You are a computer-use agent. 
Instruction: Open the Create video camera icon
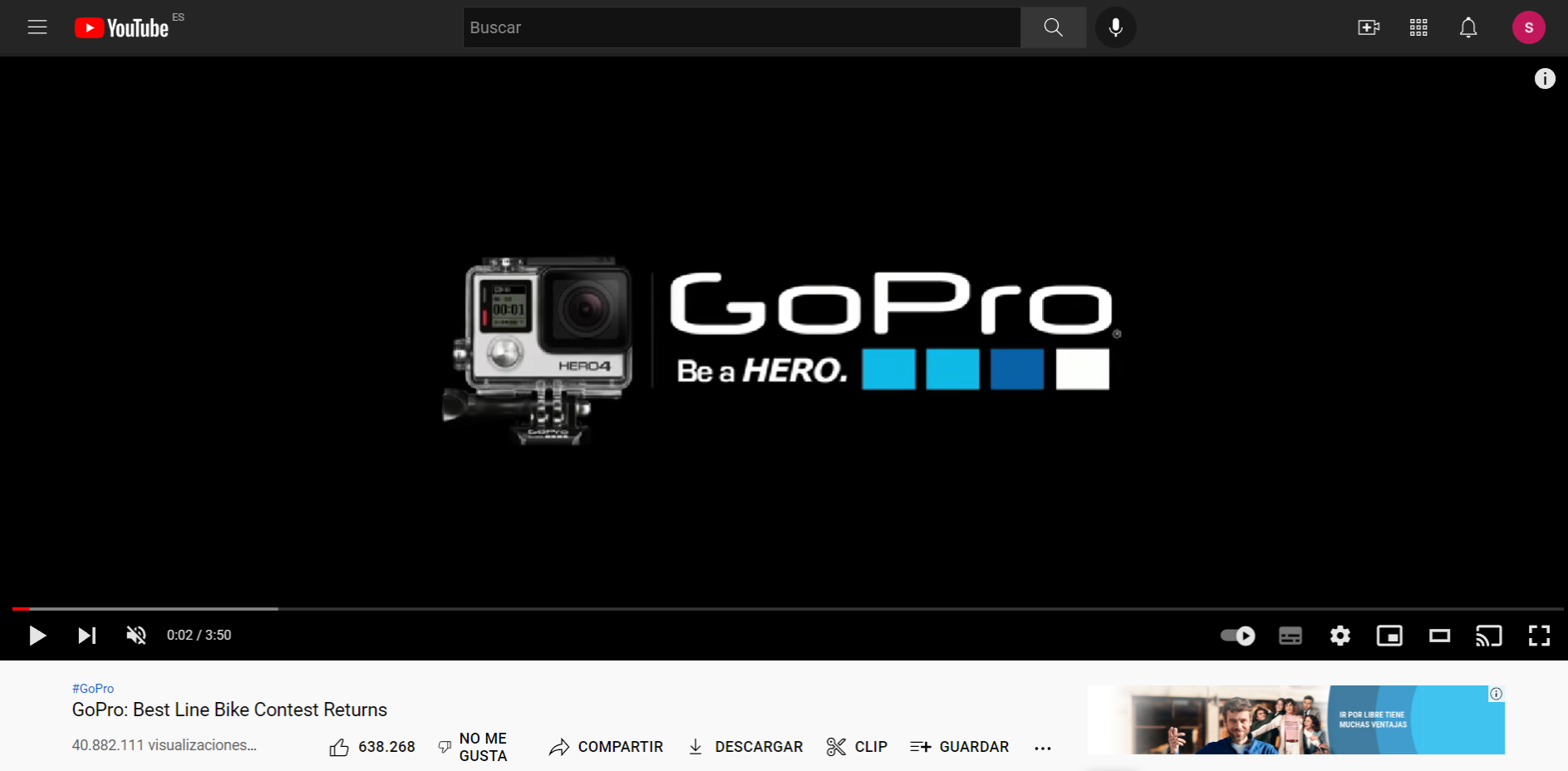coord(1368,28)
